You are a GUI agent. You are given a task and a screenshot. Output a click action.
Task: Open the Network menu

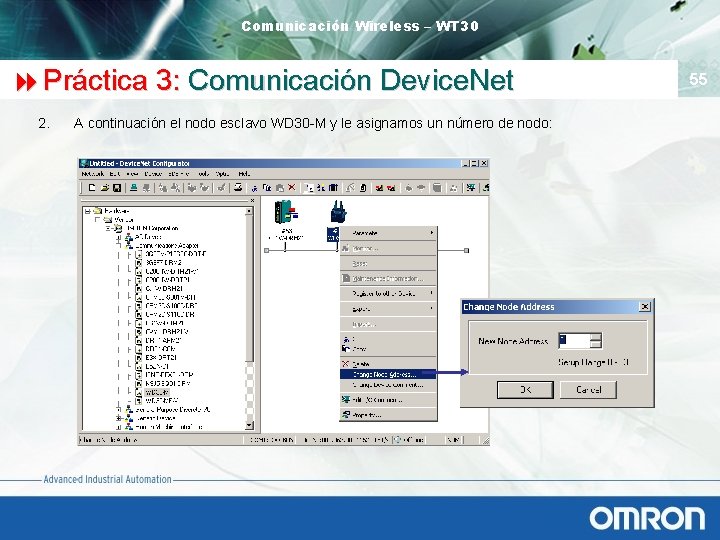93,174
